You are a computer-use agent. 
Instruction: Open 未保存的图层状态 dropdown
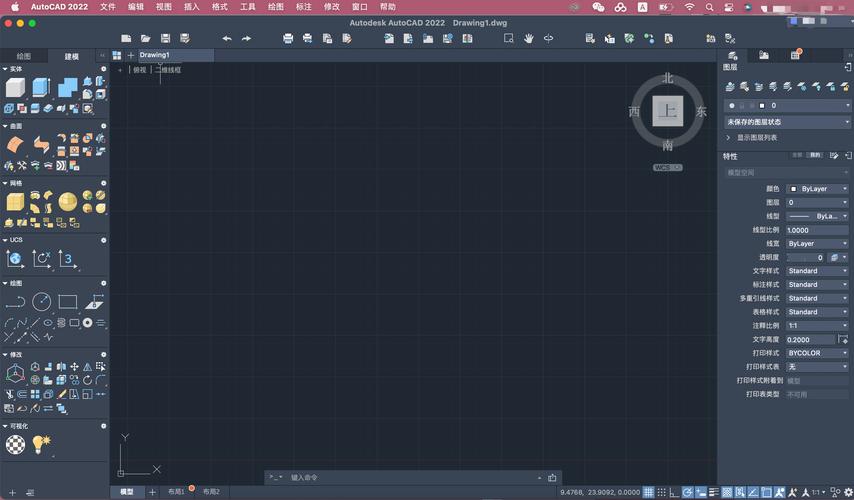pyautogui.click(x=787, y=122)
